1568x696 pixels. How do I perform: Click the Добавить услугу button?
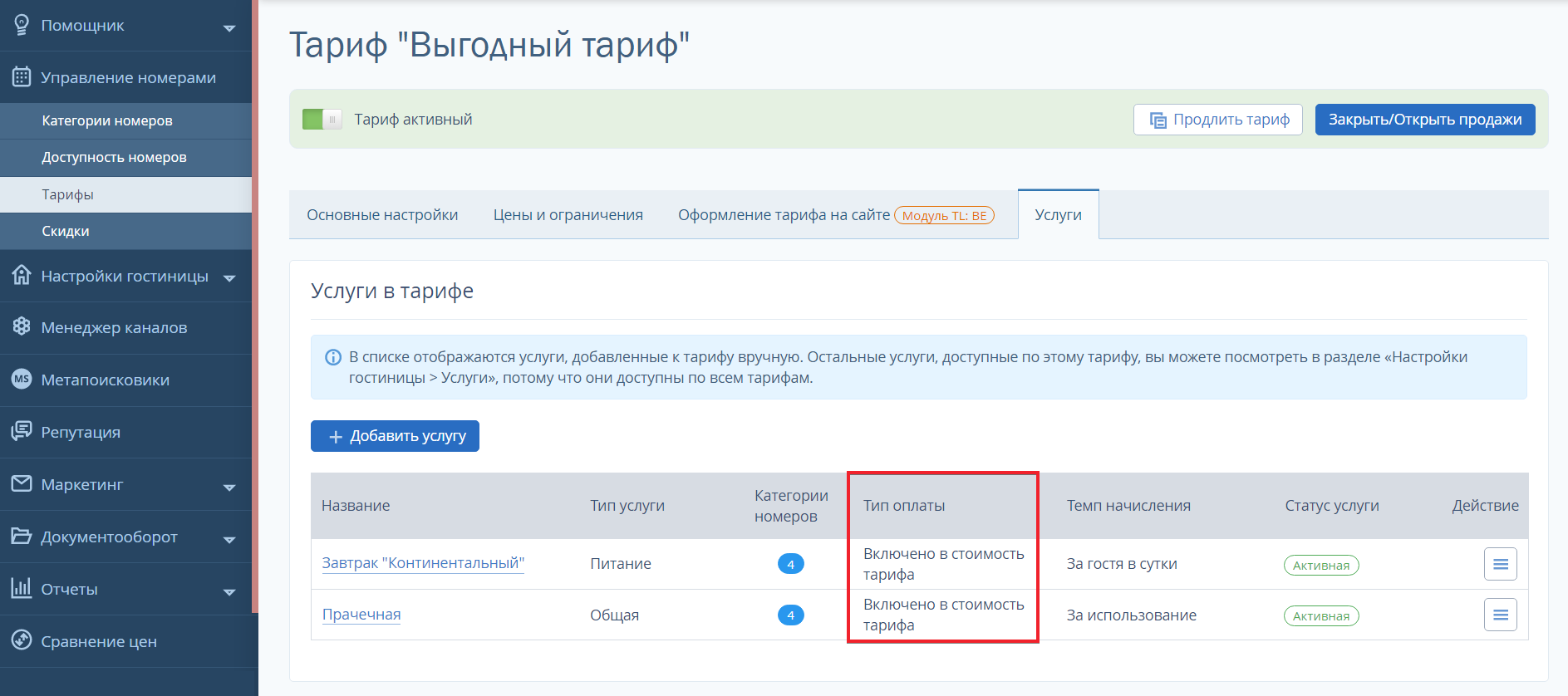[395, 436]
